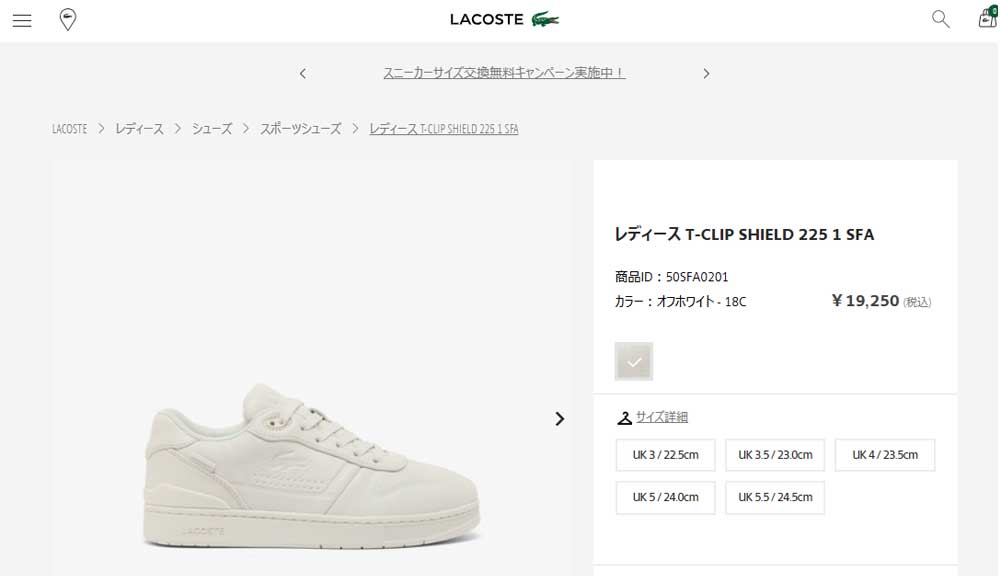
Task: Select size UK 3.5 / 23.0cm
Action: point(775,455)
